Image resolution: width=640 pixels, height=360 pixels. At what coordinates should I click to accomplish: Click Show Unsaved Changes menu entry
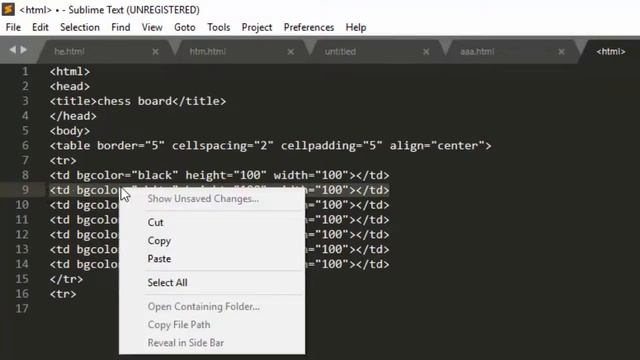coord(203,199)
